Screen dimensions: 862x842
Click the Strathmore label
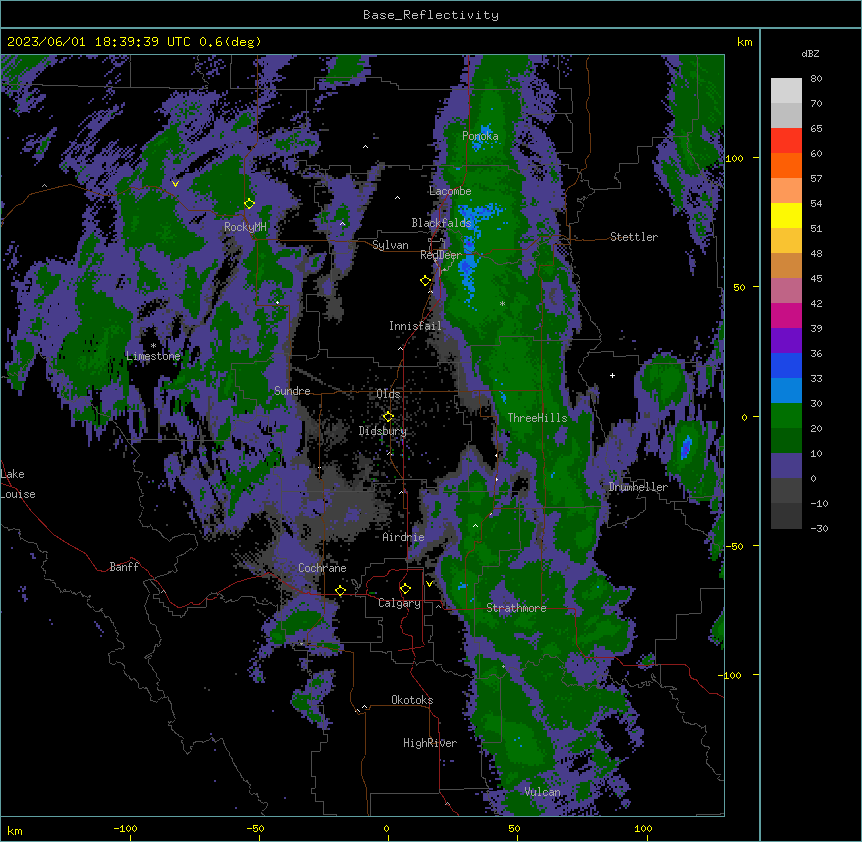click(516, 608)
